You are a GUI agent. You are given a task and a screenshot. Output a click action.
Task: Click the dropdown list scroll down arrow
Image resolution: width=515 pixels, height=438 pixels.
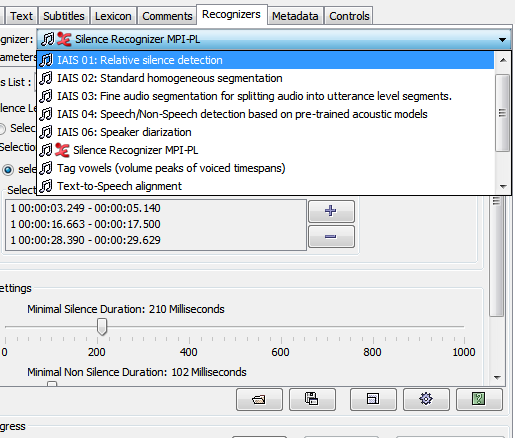(503, 187)
